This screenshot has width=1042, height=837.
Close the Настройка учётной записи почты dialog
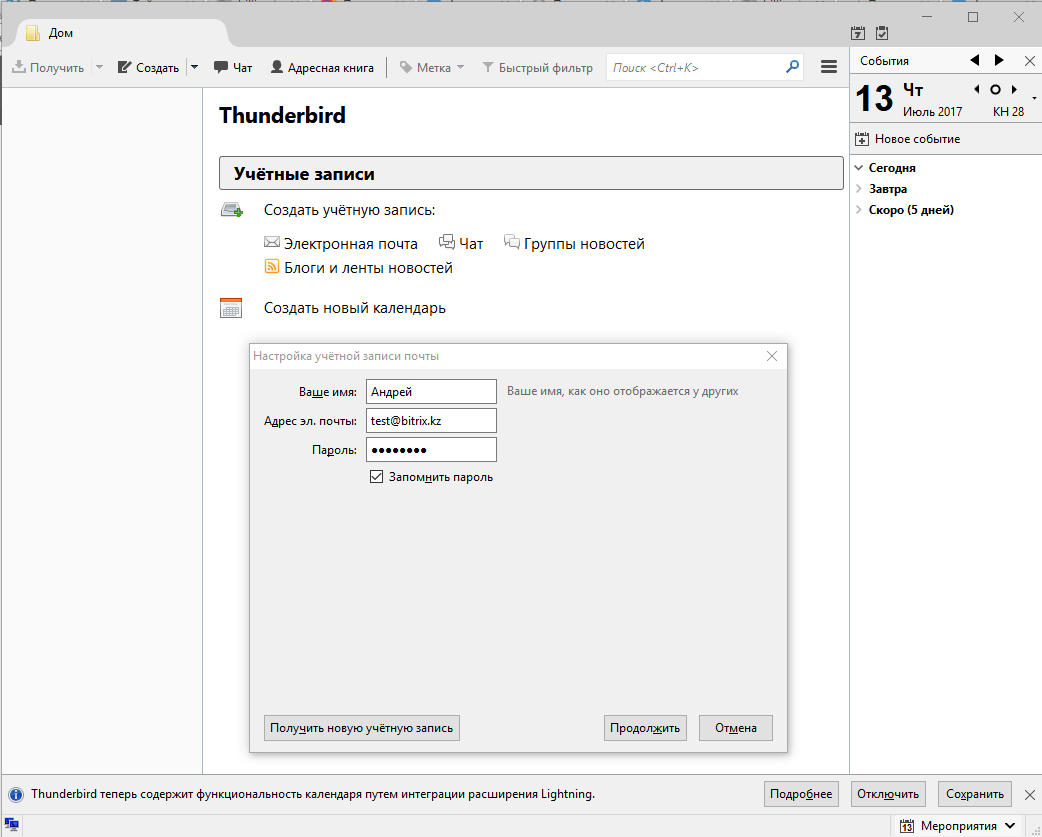[x=772, y=356]
